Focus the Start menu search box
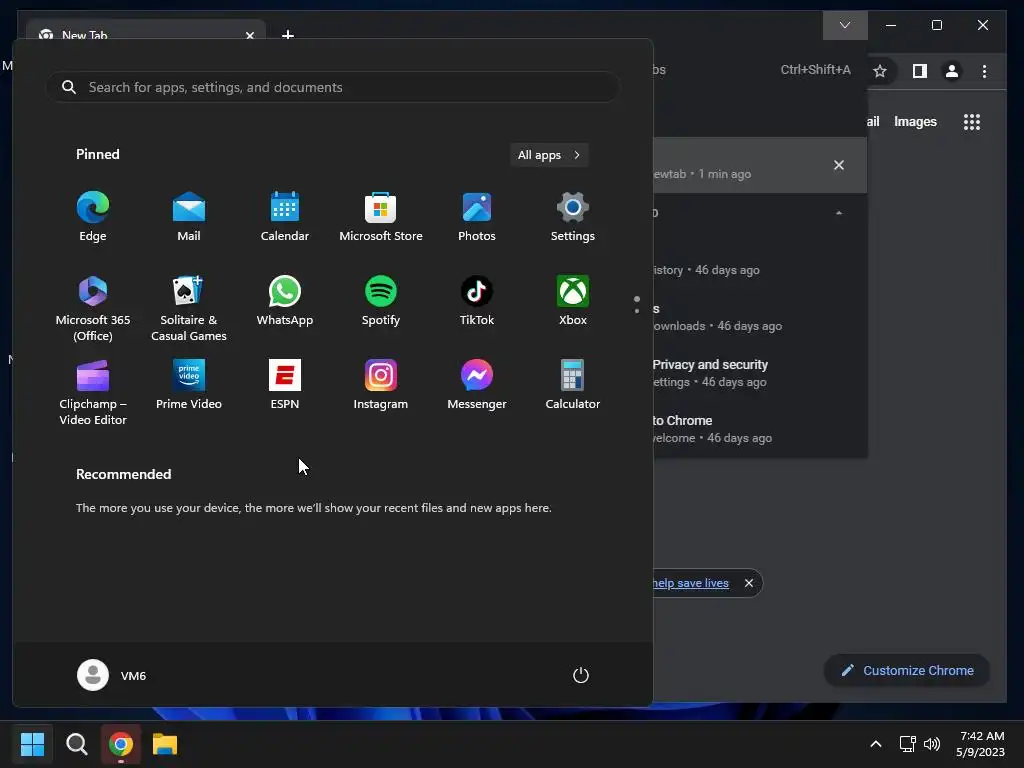1024x768 pixels. coord(332,87)
